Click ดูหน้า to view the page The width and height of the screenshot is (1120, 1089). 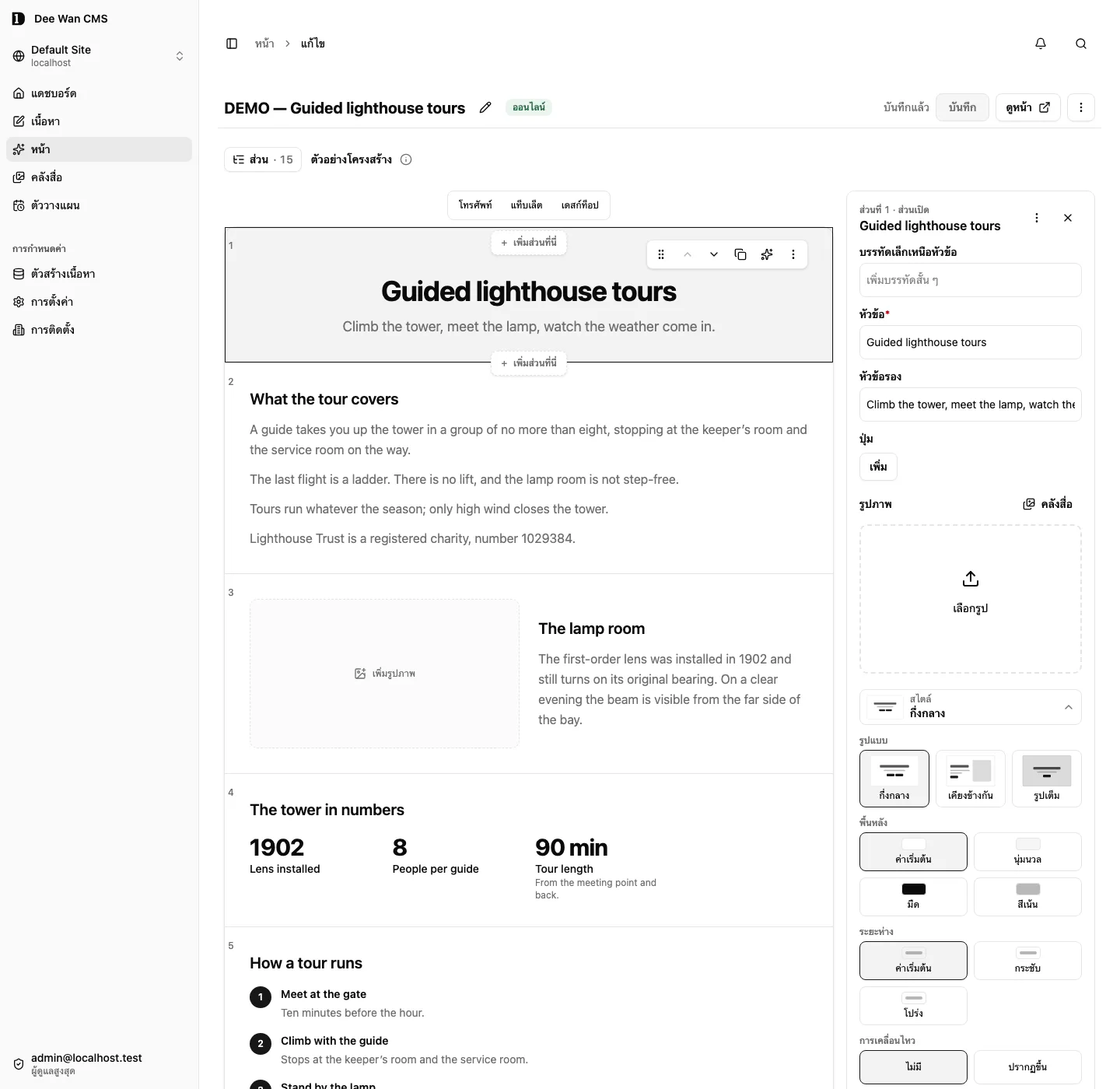pyautogui.click(x=1028, y=107)
